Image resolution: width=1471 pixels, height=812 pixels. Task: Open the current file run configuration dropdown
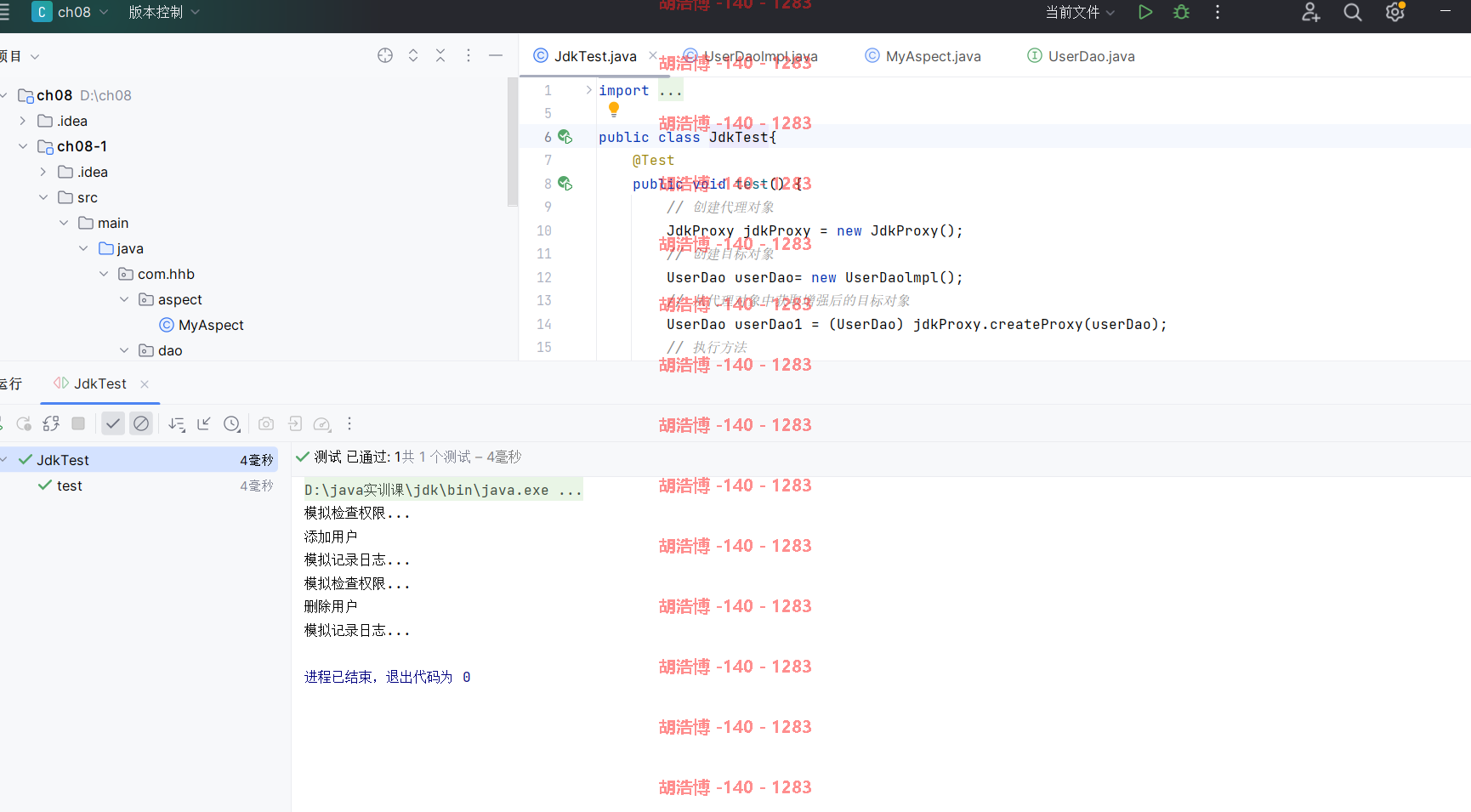click(x=1080, y=12)
